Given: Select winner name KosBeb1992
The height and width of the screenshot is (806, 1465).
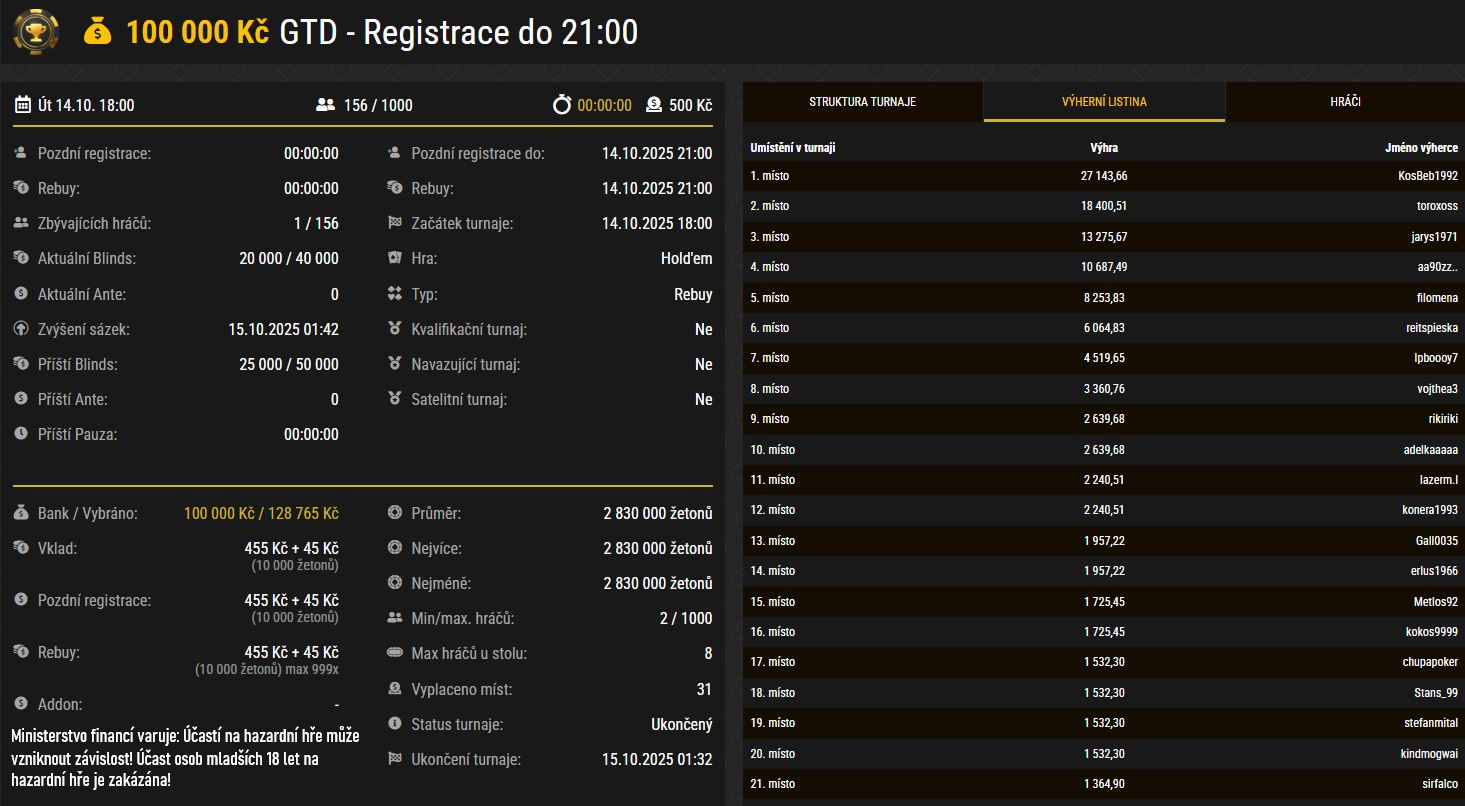Looking at the screenshot, I should click(1427, 176).
